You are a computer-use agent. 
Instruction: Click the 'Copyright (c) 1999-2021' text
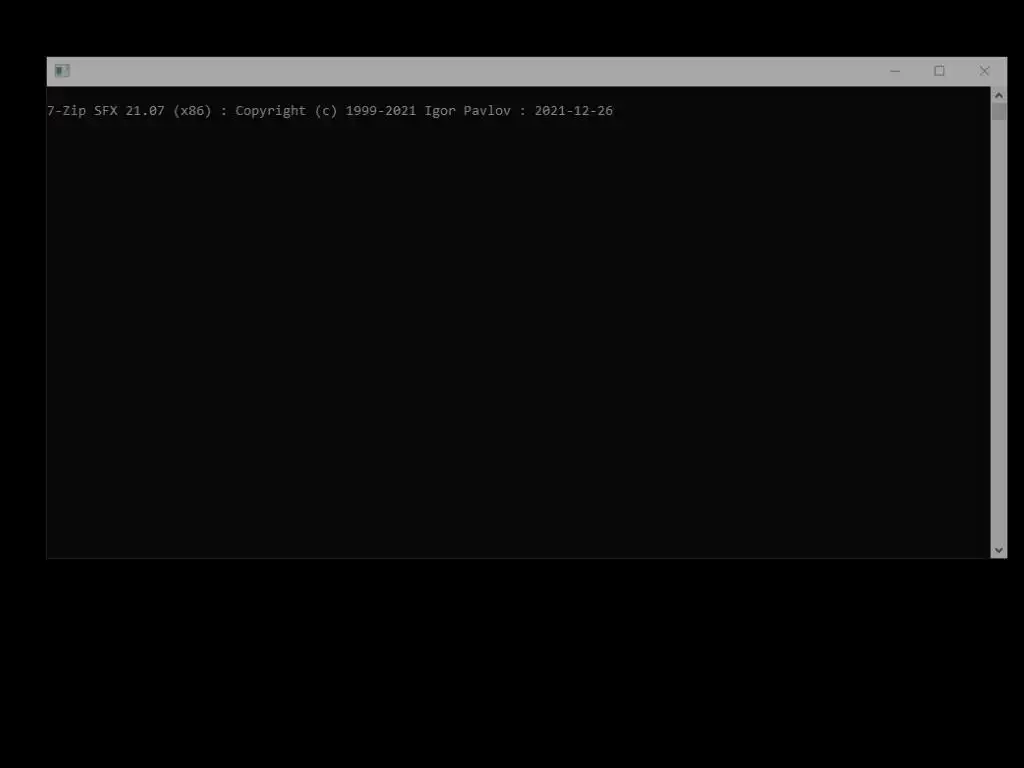(x=325, y=111)
